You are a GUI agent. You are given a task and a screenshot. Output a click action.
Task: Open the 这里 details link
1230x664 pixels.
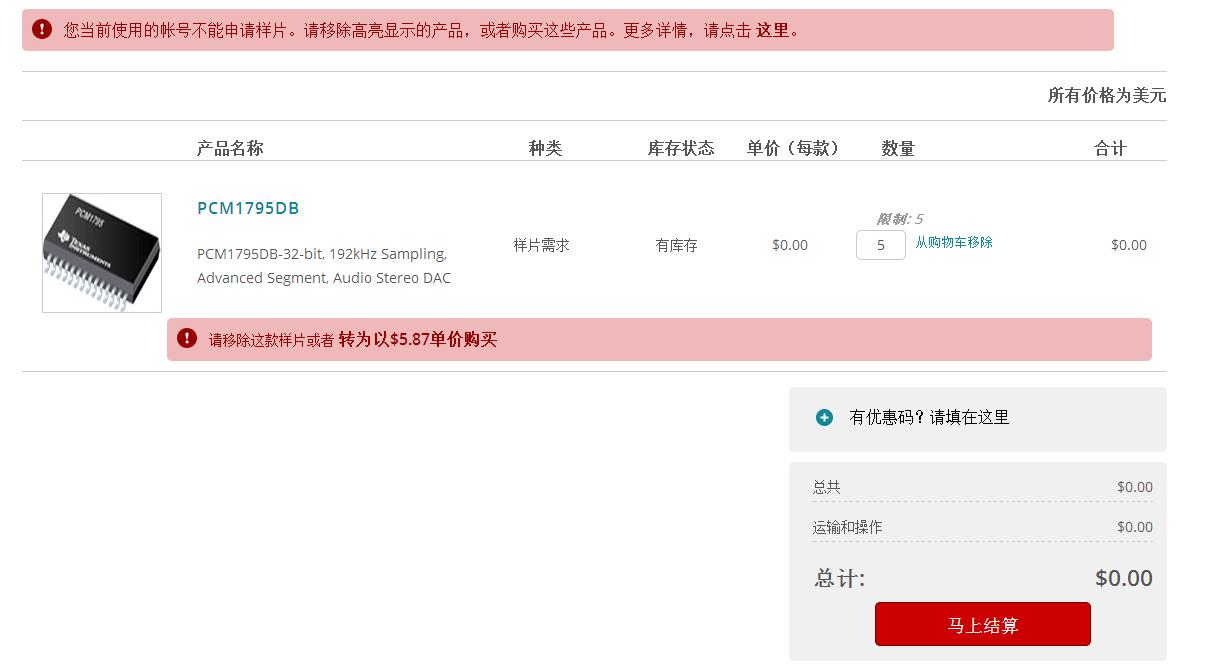(773, 30)
